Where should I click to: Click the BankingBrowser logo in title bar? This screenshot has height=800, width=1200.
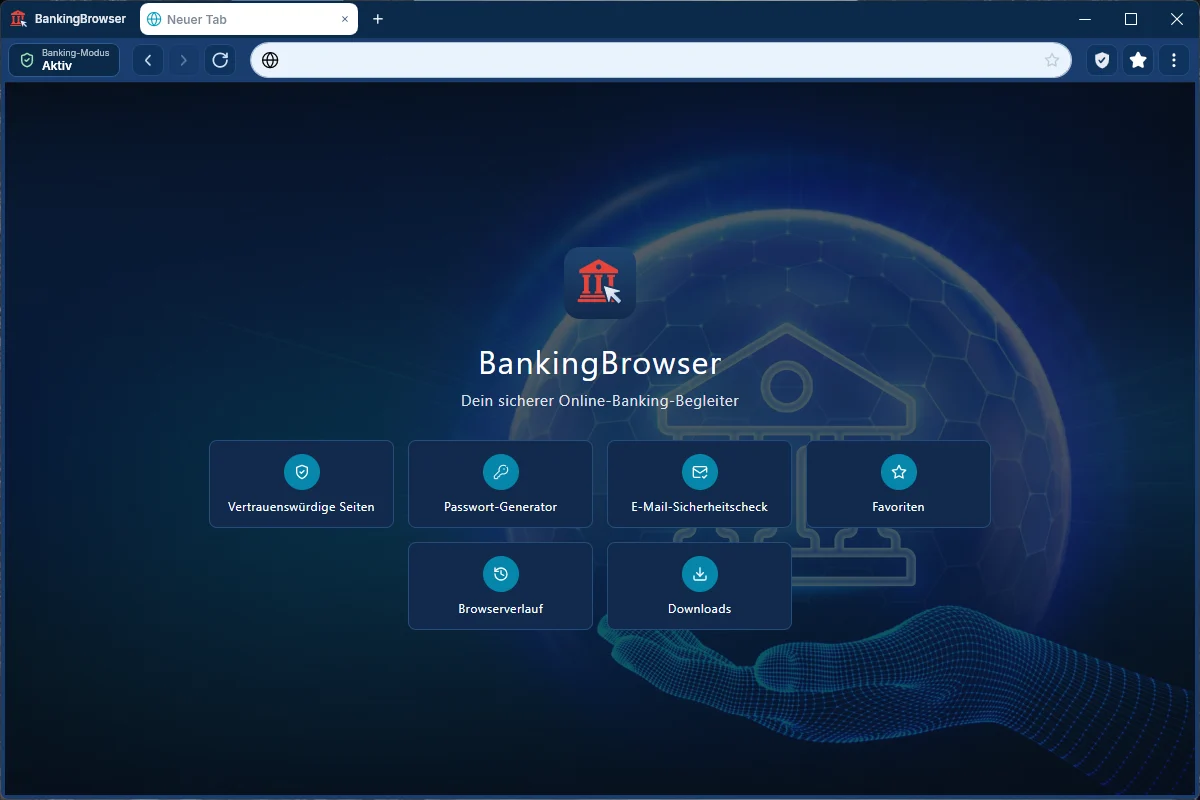pos(18,19)
